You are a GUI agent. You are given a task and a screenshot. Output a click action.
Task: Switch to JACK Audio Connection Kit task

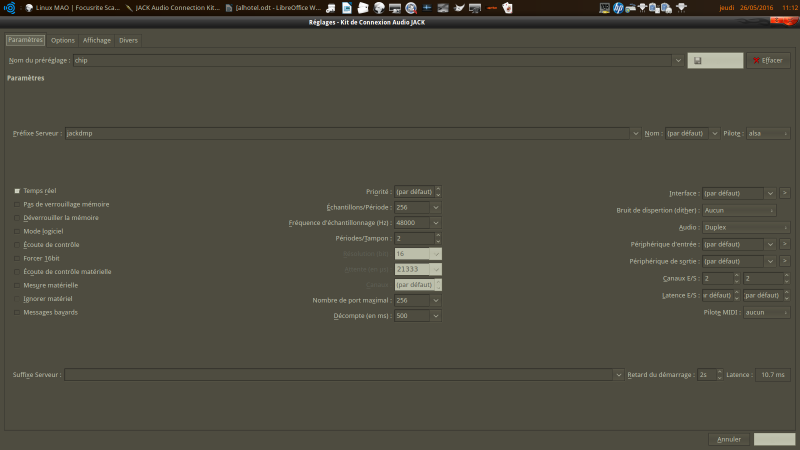pos(172,8)
